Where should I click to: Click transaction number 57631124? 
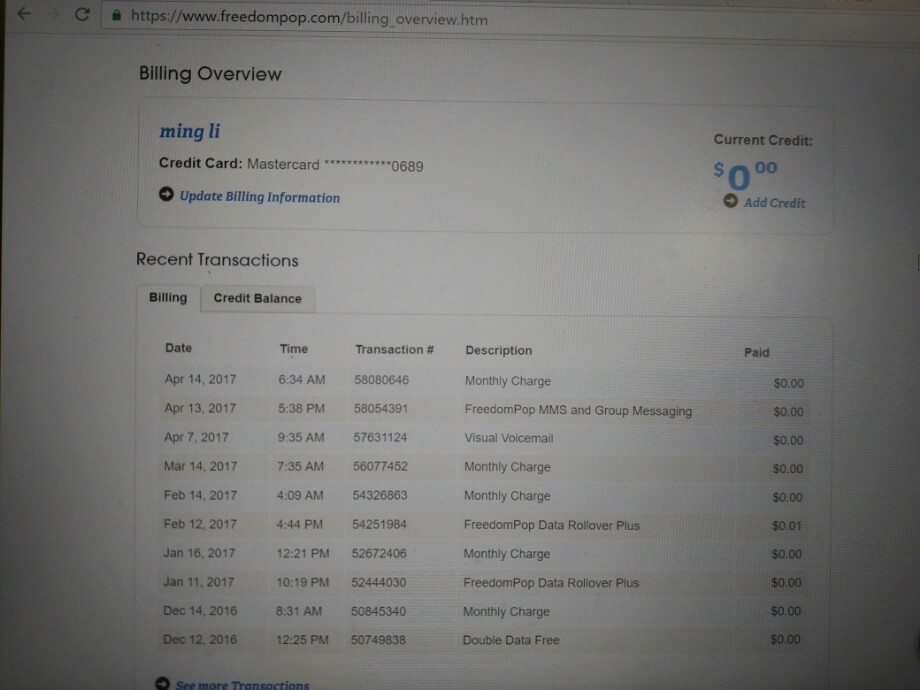click(x=380, y=437)
